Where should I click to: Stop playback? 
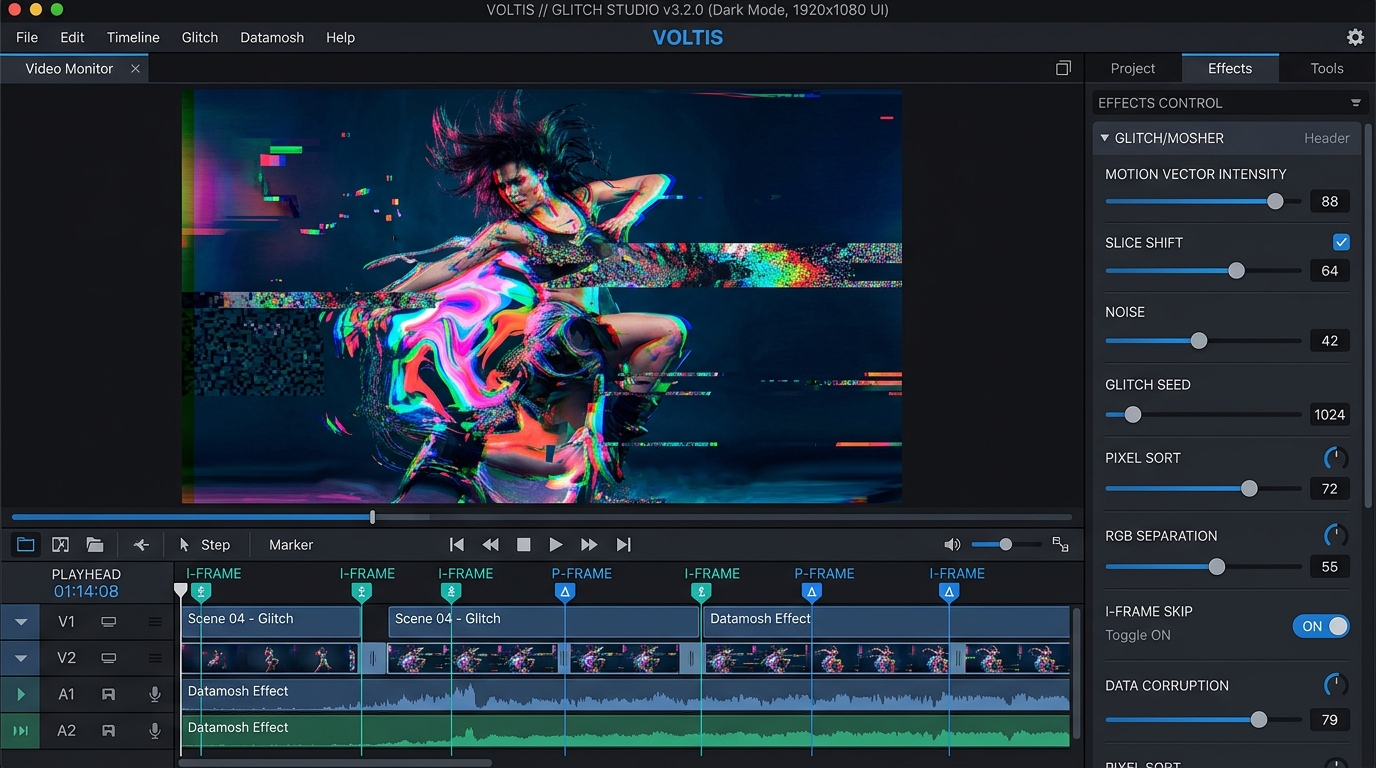tap(523, 545)
